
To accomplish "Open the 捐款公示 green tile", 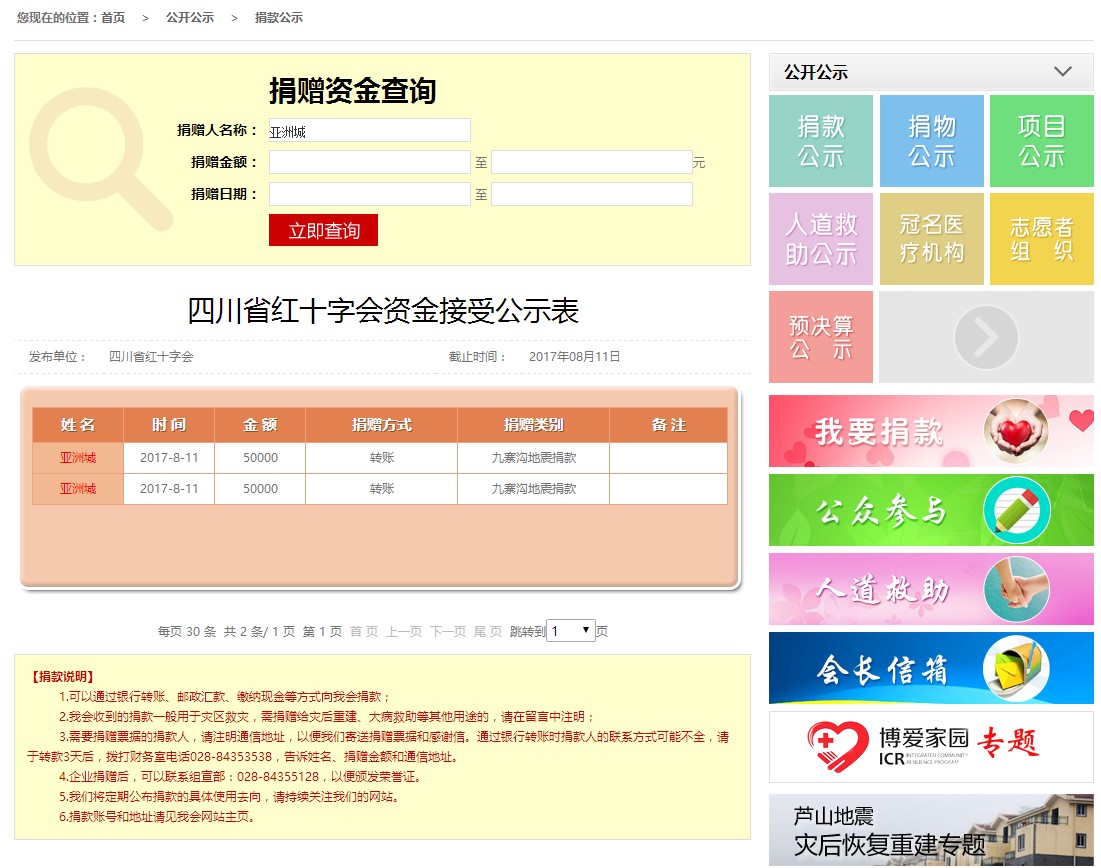I will click(820, 141).
